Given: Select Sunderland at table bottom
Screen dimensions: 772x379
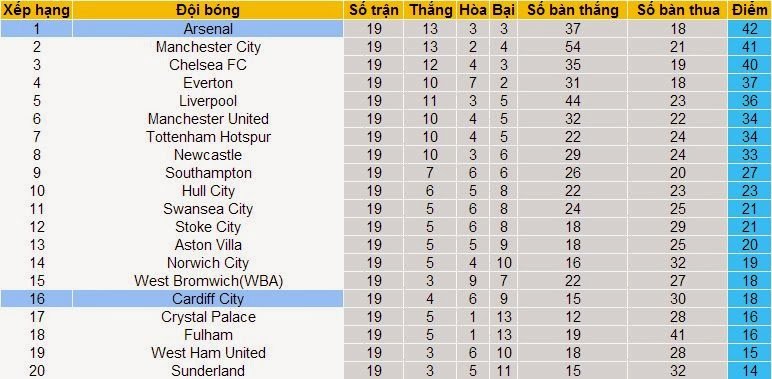Looking at the screenshot, I should (208, 370).
